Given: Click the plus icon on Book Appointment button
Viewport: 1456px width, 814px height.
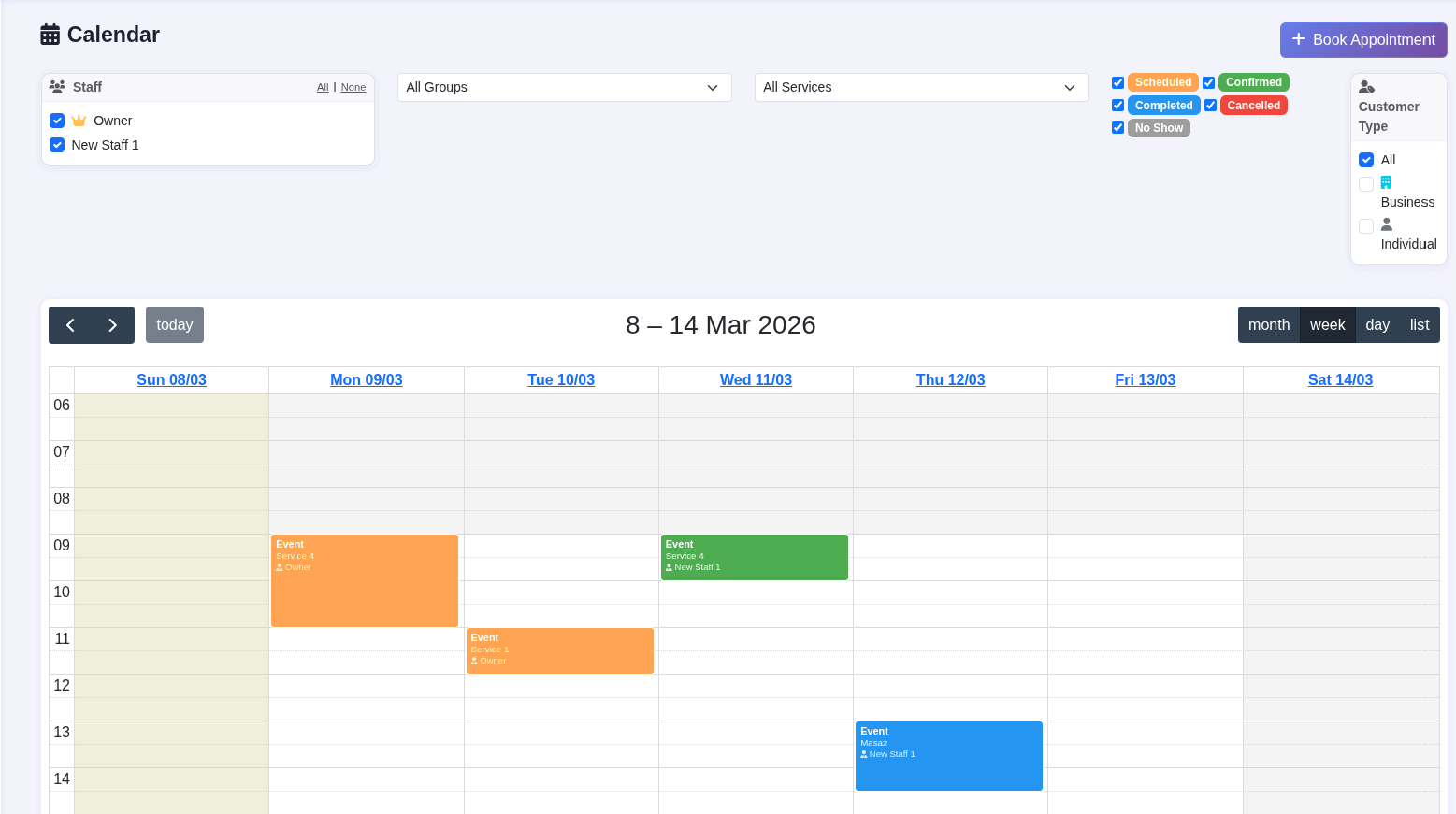Looking at the screenshot, I should (x=1298, y=40).
